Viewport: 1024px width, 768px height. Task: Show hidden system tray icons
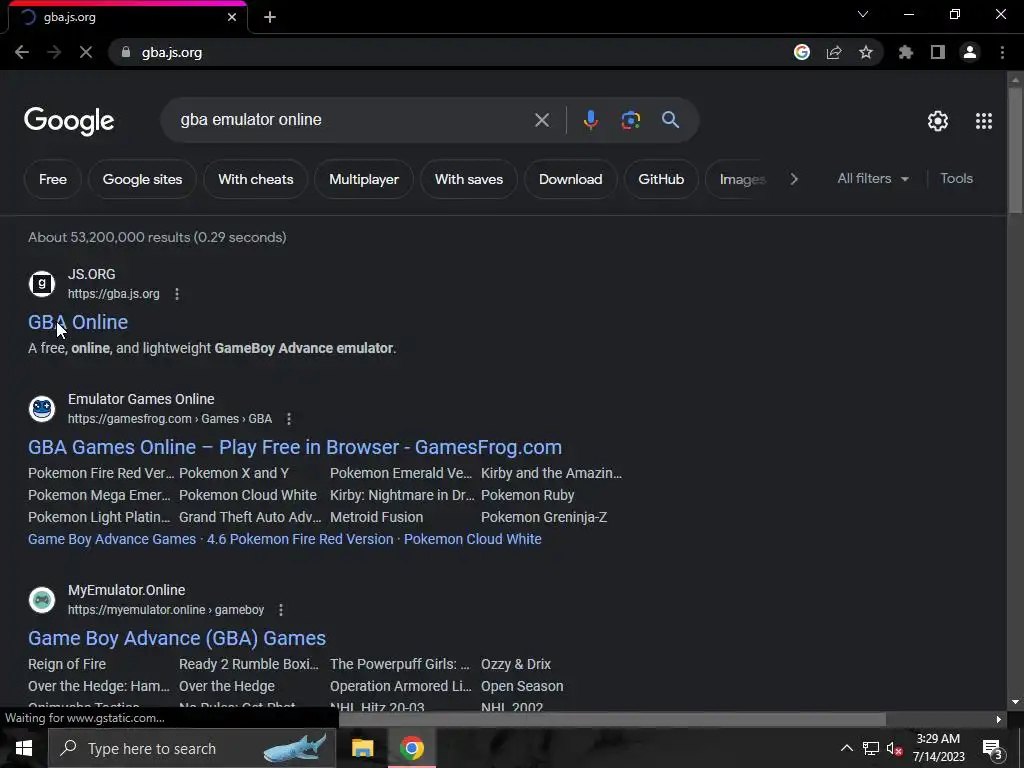(x=846, y=748)
